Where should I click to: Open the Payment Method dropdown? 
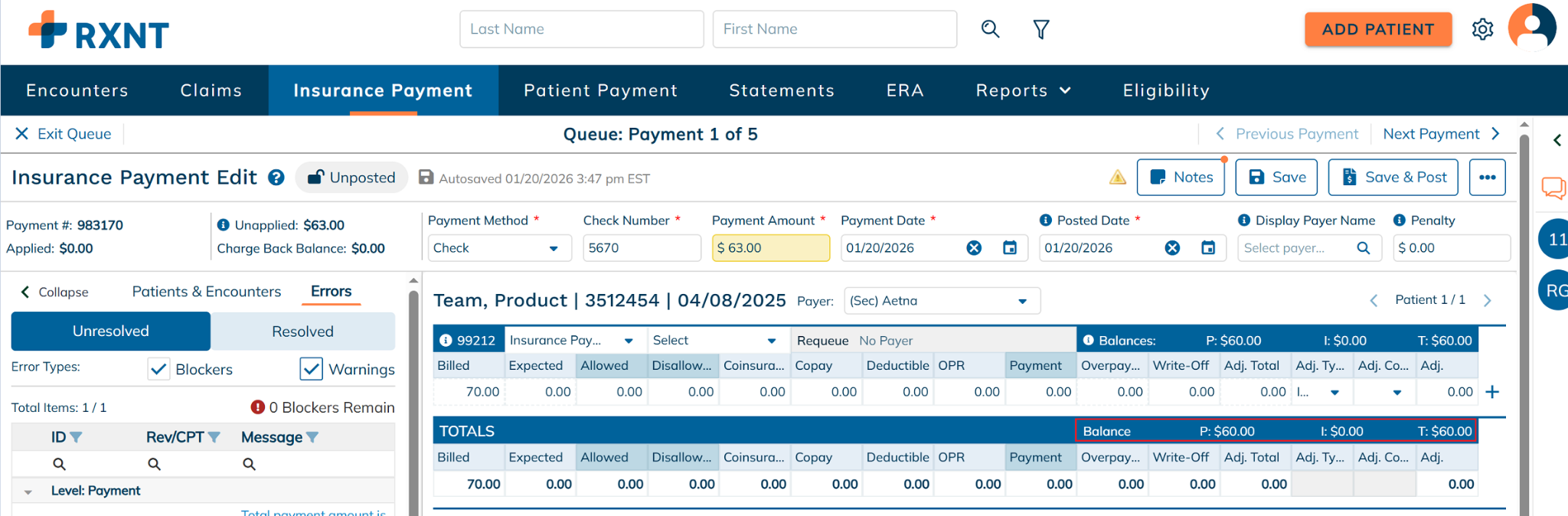498,248
